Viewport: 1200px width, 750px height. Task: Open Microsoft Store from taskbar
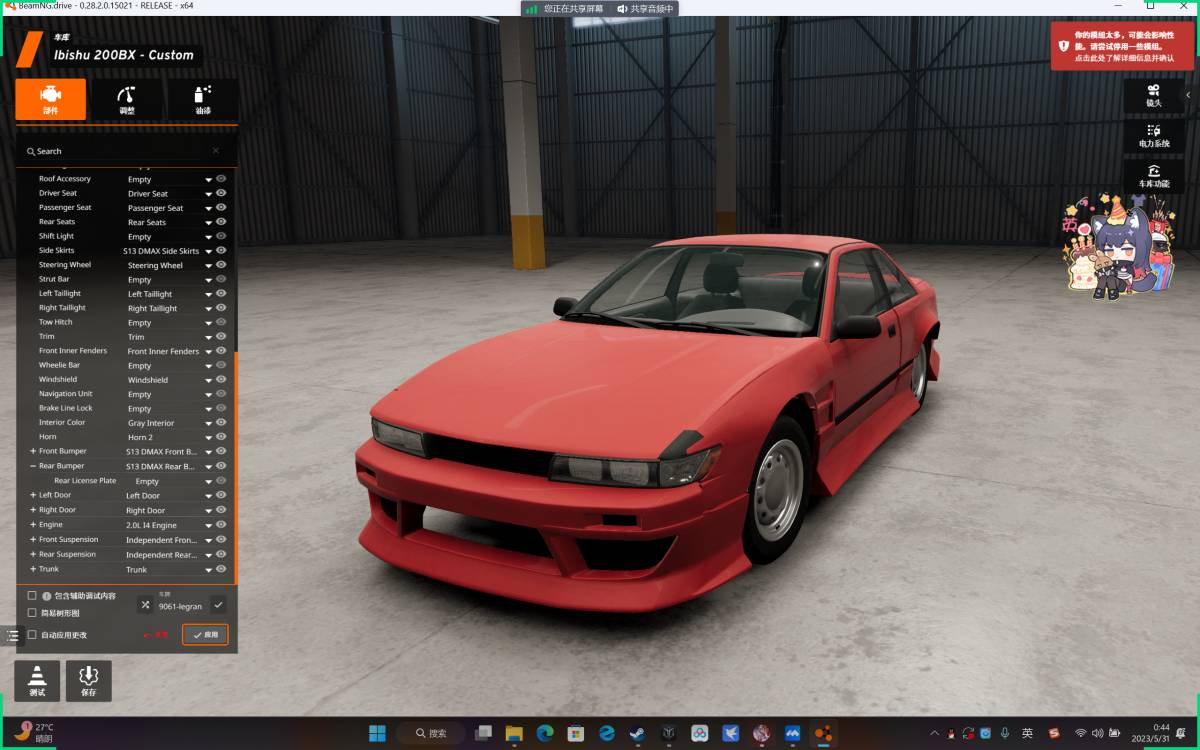coord(576,733)
